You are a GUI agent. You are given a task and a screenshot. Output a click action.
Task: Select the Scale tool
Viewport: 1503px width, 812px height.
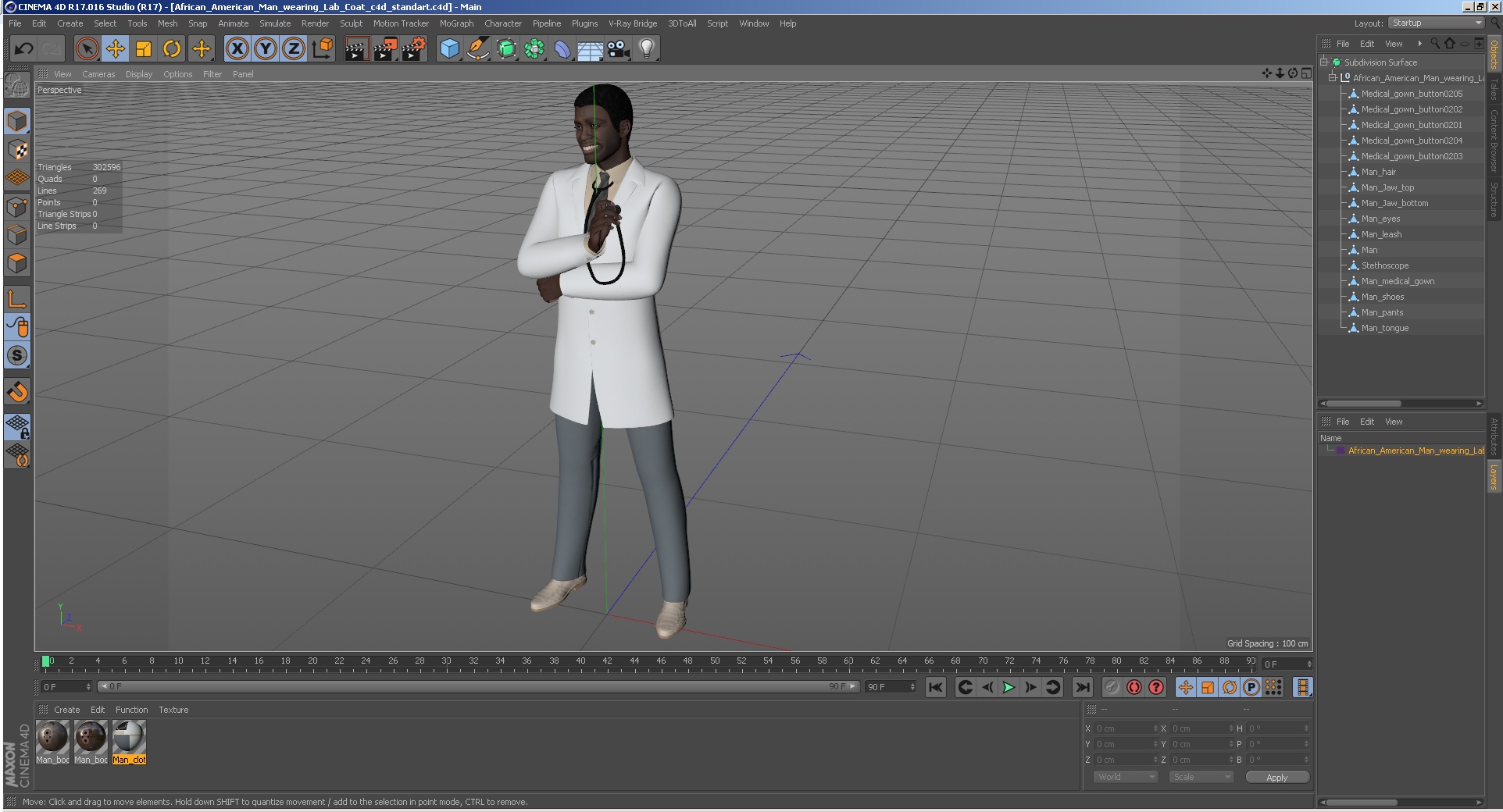tap(144, 49)
